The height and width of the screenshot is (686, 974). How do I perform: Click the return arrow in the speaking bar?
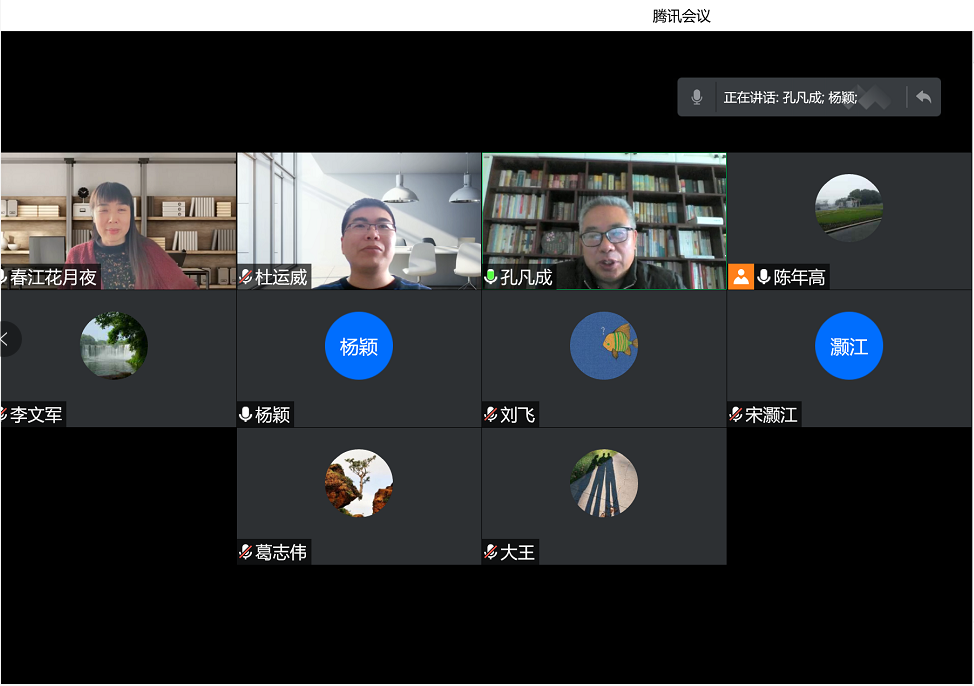click(x=924, y=97)
